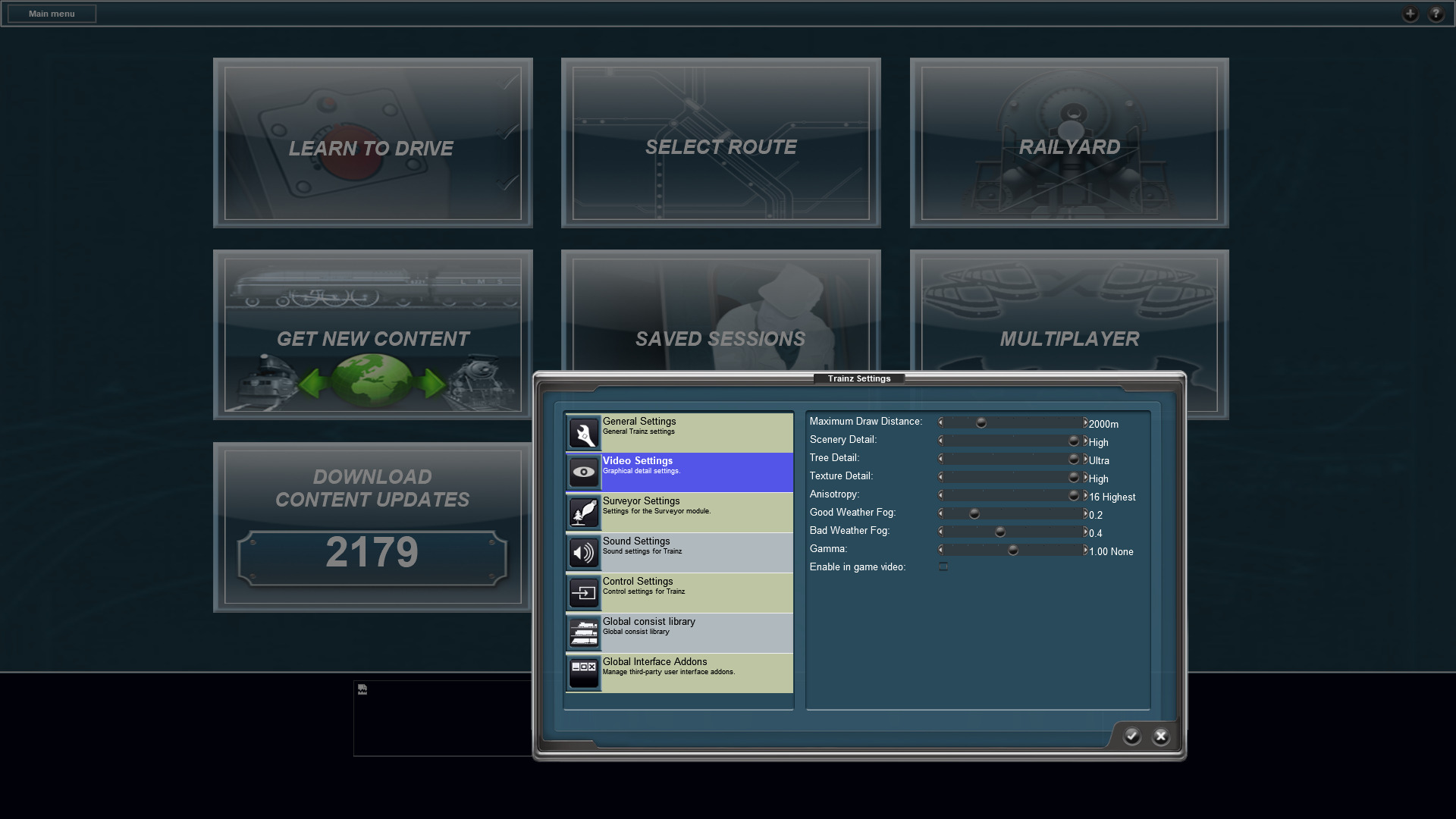The height and width of the screenshot is (819, 1456).
Task: Select the Video Settings section
Action: click(679, 472)
